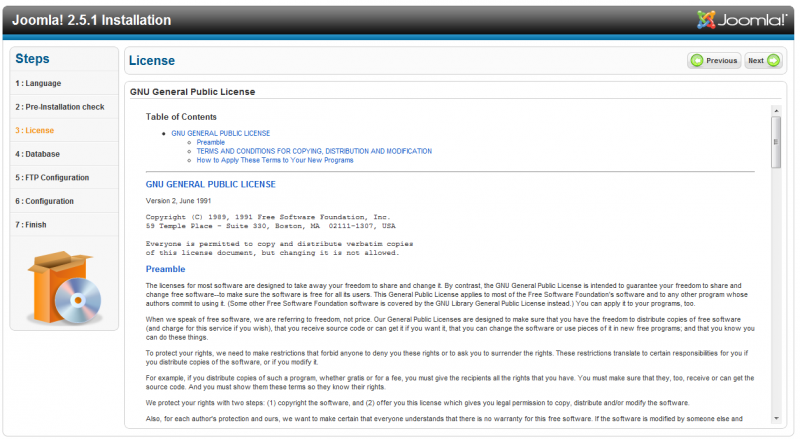Screen dimensions: 800x439
Task: Click the Next button label
Action: pyautogui.click(x=756, y=61)
